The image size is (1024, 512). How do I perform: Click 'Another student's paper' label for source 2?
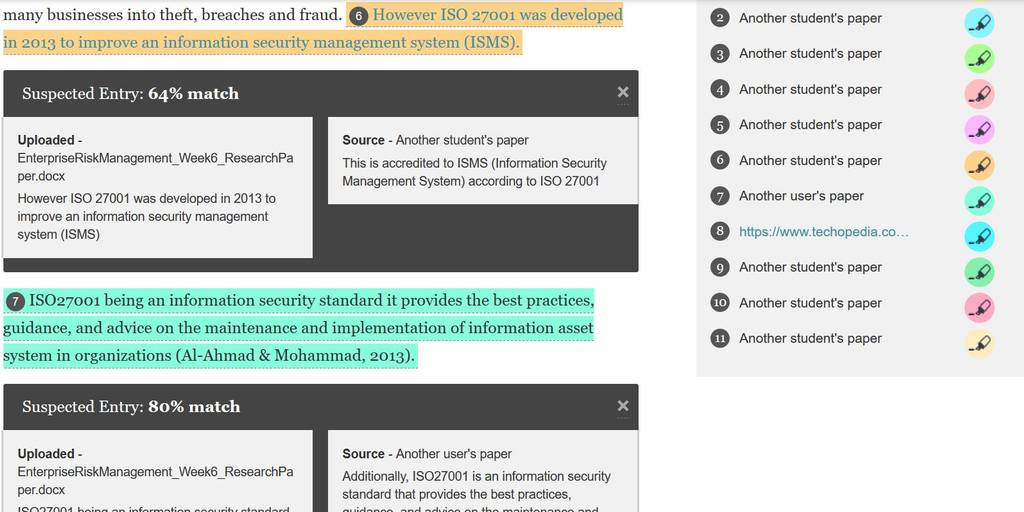pos(810,18)
